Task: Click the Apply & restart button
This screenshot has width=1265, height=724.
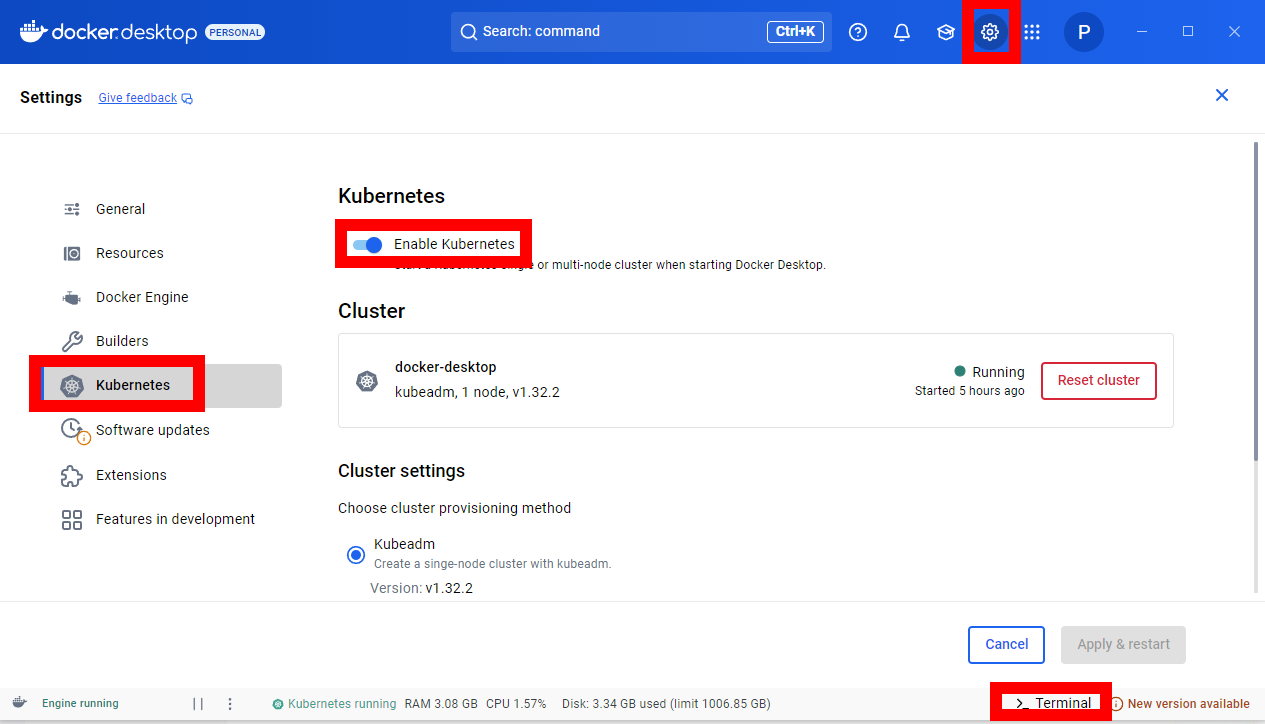Action: pos(1123,645)
